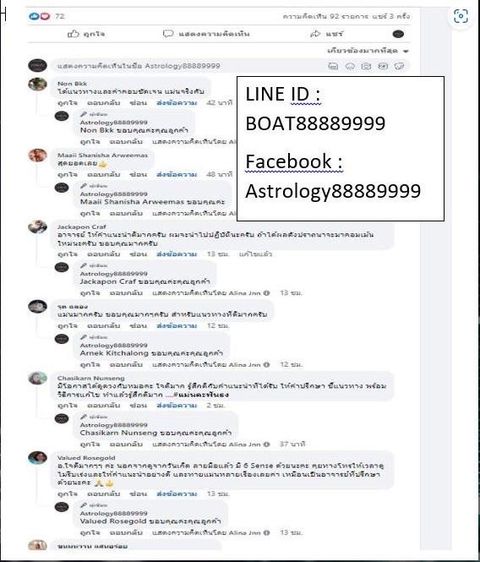
Task: Click send message under Chasikarn Nunseng's comment
Action: 177,405
